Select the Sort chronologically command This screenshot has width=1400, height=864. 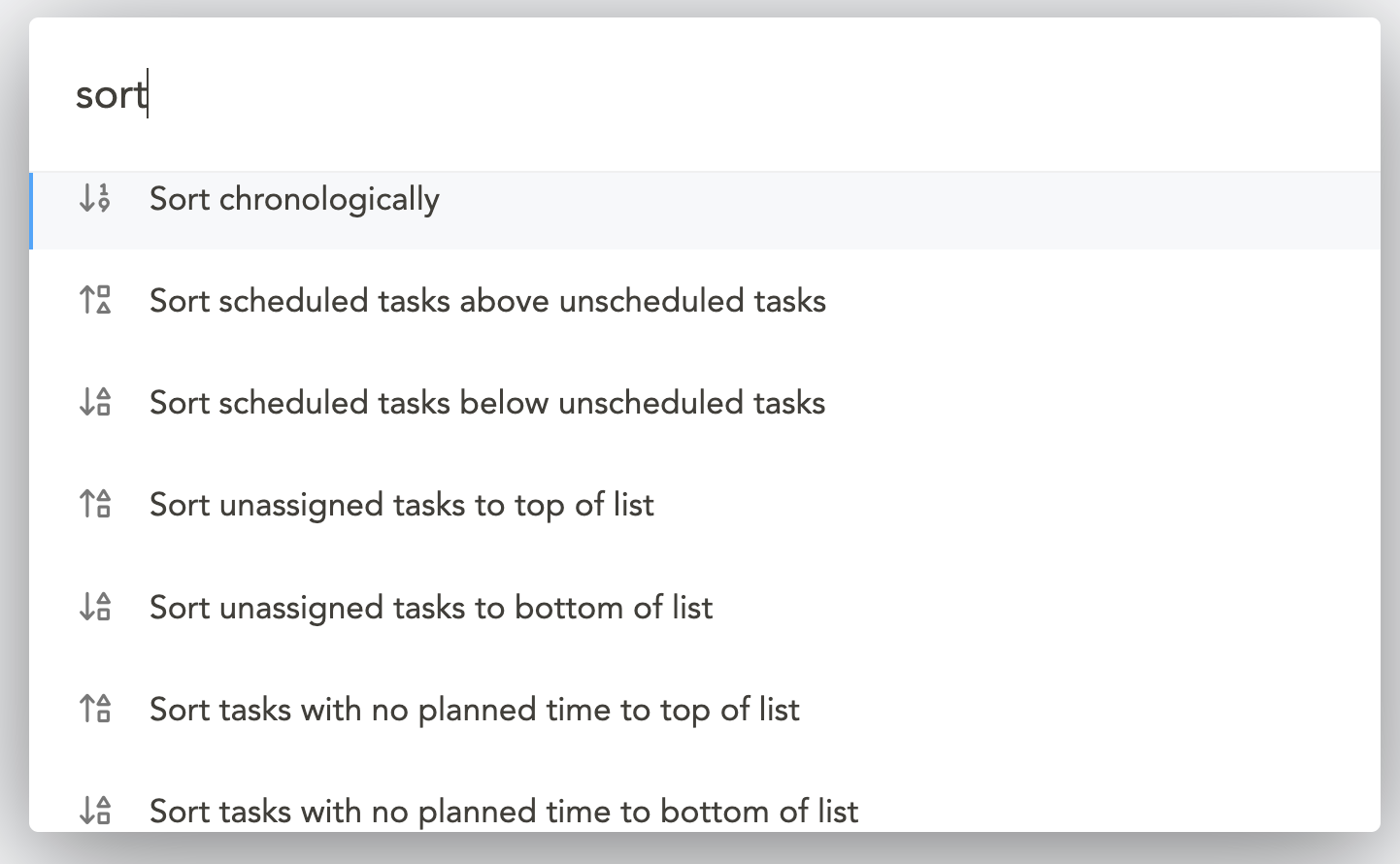pyautogui.click(x=294, y=199)
